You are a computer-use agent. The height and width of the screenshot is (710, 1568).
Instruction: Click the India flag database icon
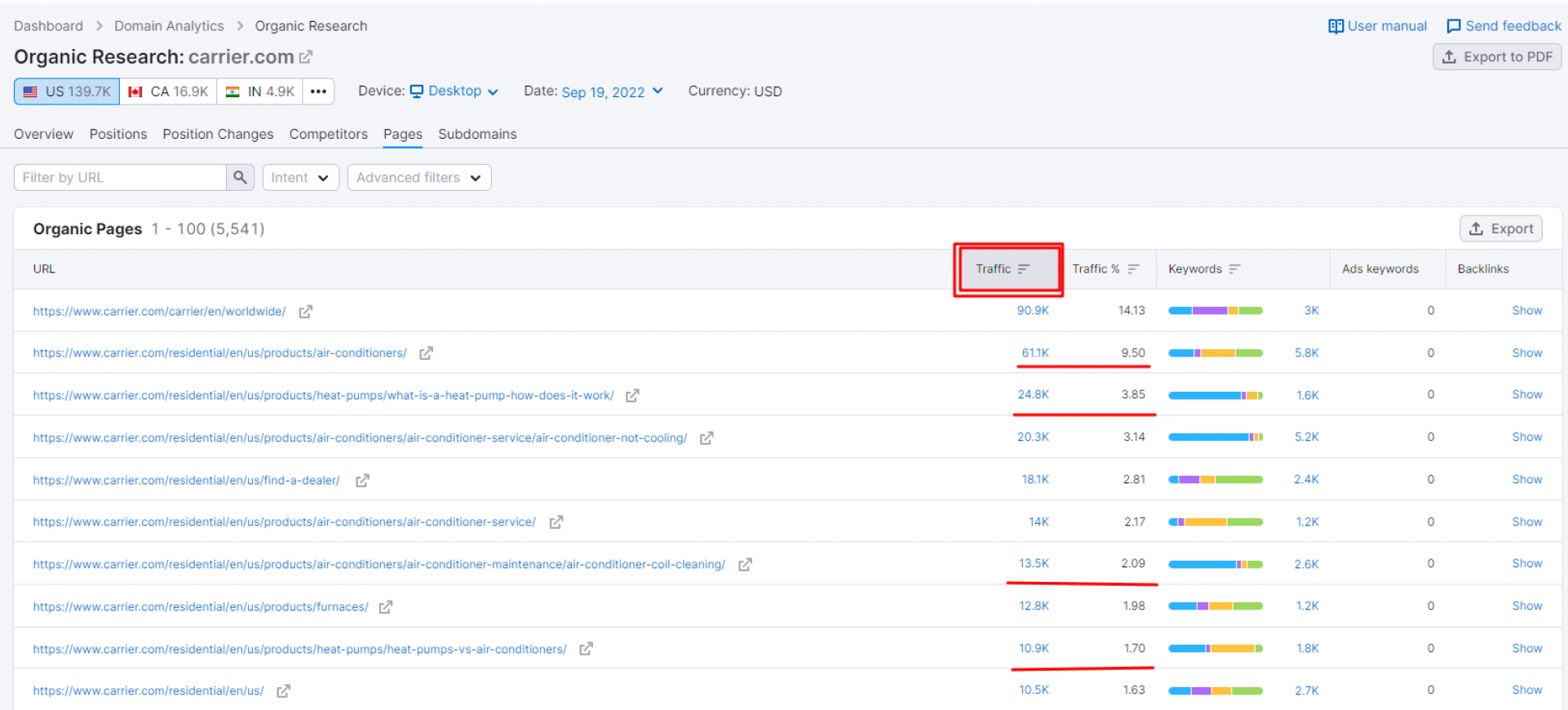tap(233, 91)
